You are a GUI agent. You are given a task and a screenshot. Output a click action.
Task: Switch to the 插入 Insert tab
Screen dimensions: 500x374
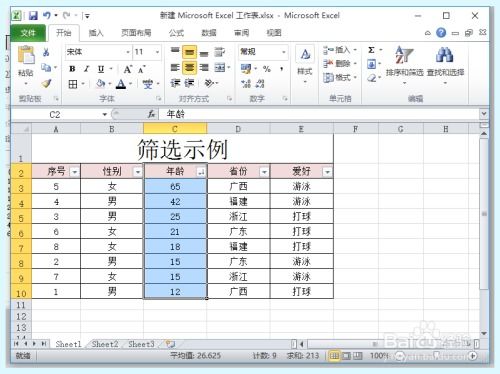(x=96, y=33)
